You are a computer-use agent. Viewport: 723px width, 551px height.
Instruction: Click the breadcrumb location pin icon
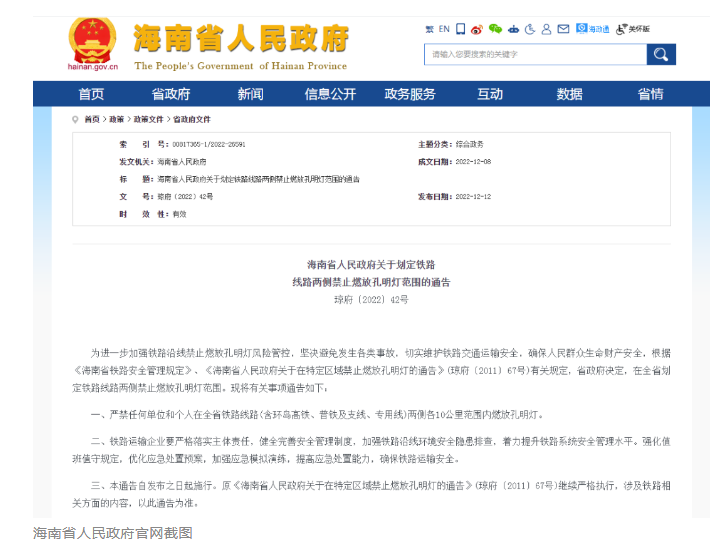75,119
